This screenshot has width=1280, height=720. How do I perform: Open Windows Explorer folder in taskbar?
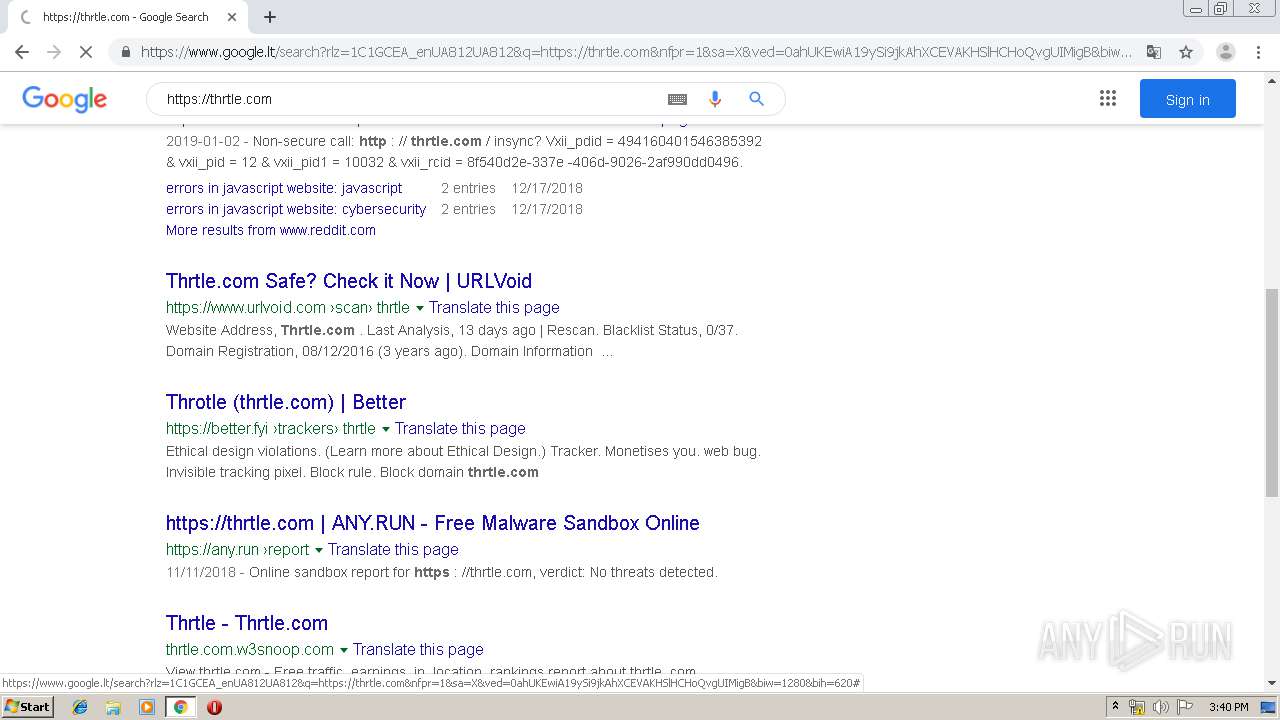(113, 707)
